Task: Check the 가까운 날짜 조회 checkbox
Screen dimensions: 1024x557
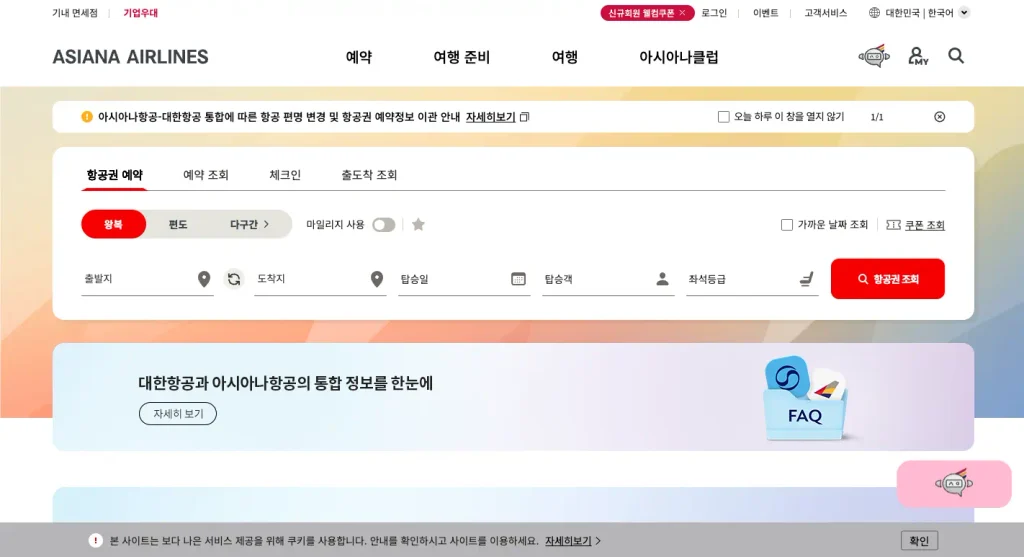Action: tap(787, 225)
